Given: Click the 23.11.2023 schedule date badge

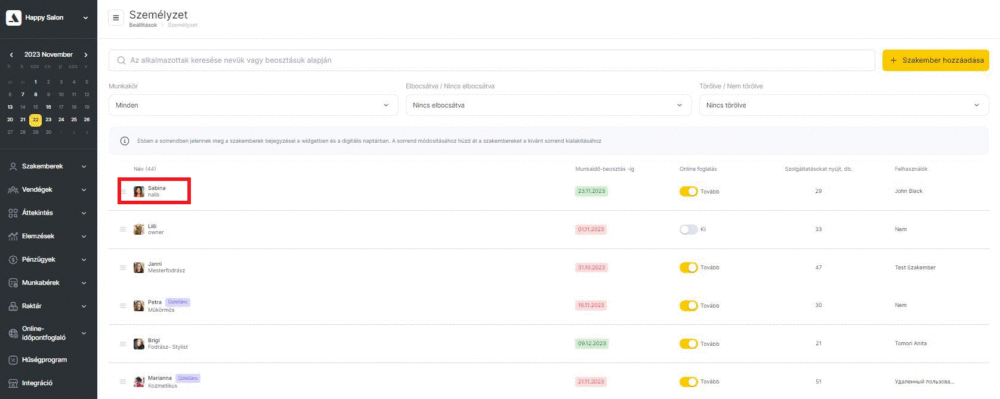Looking at the screenshot, I should pyautogui.click(x=591, y=191).
